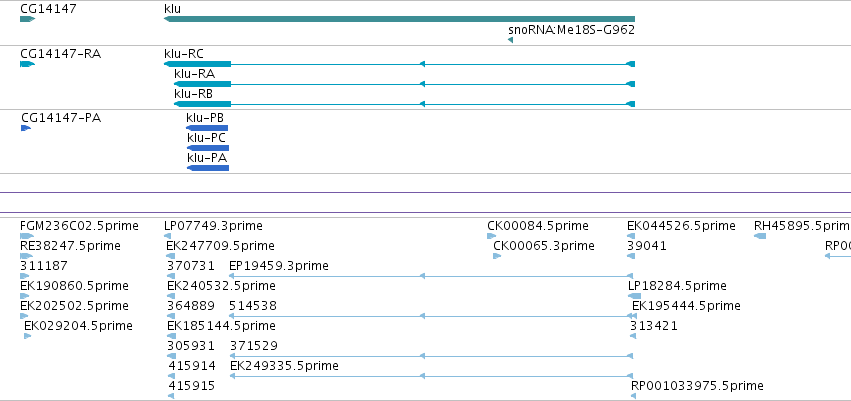Click the FGM236C02.5prime EST arrow
This screenshot has width=851, height=401.
pos(27,236)
